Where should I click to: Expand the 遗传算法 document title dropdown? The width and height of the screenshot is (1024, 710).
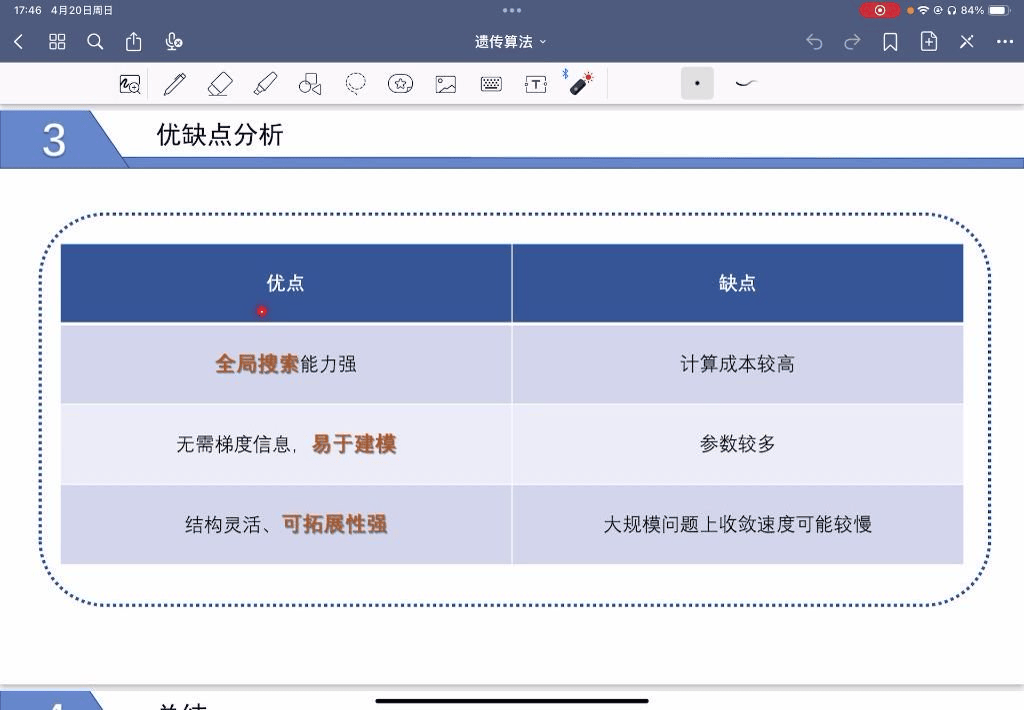coord(511,42)
